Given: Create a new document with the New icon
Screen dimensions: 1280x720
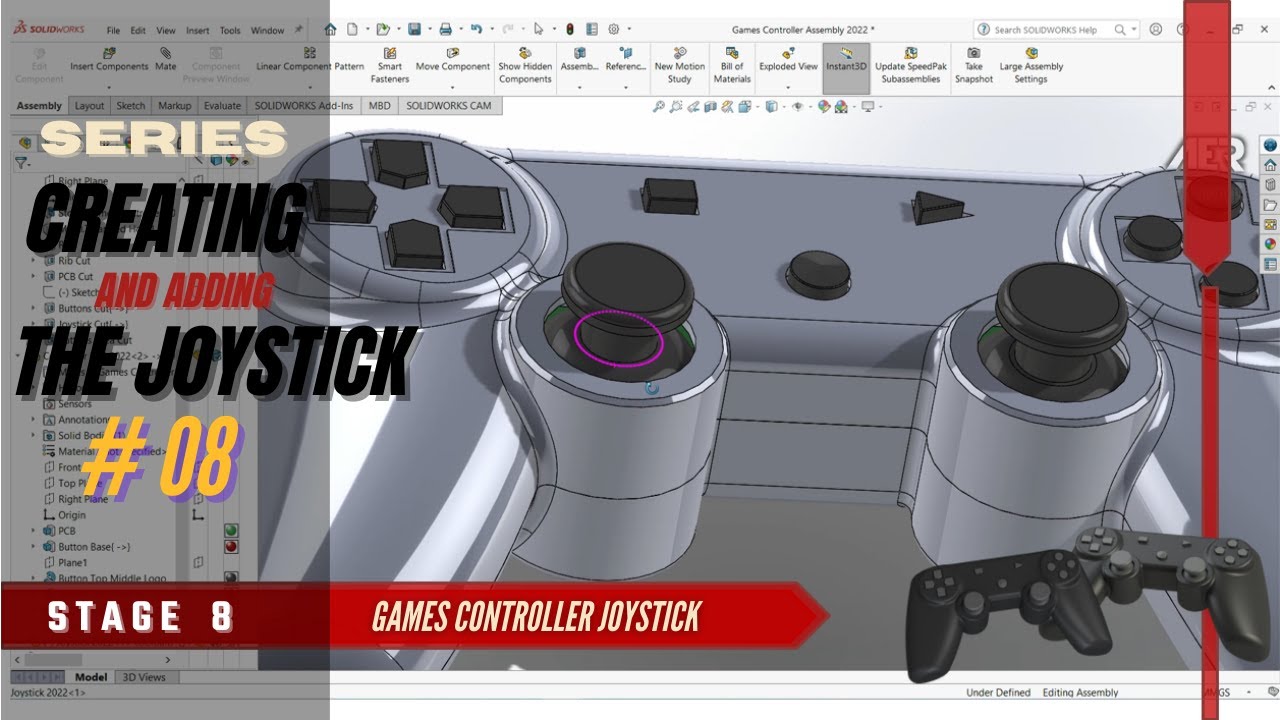Looking at the screenshot, I should (x=351, y=30).
